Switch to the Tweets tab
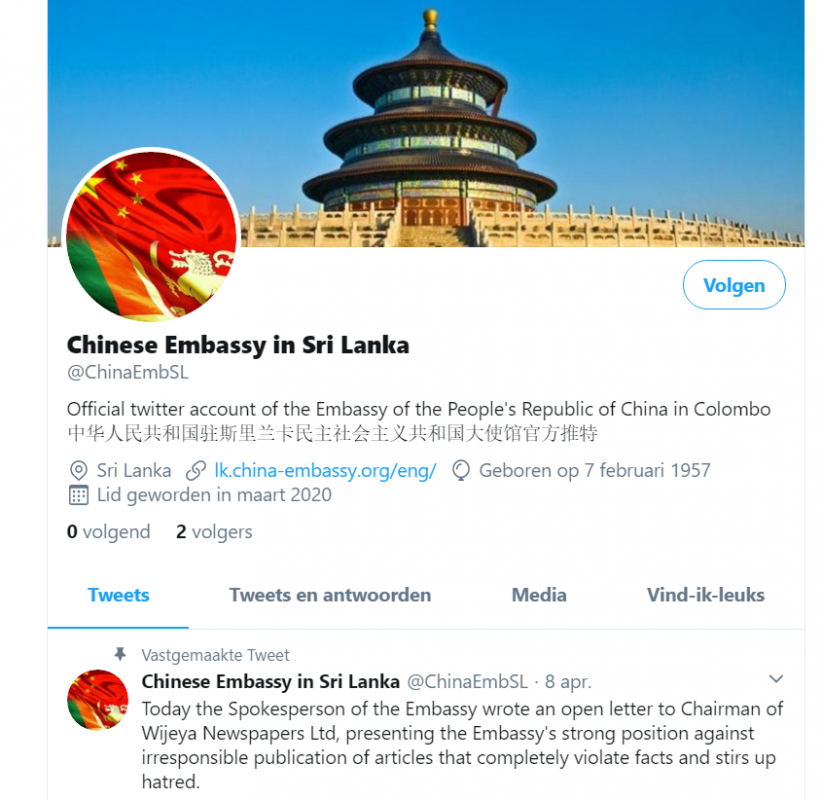The width and height of the screenshot is (822, 800). tap(118, 595)
